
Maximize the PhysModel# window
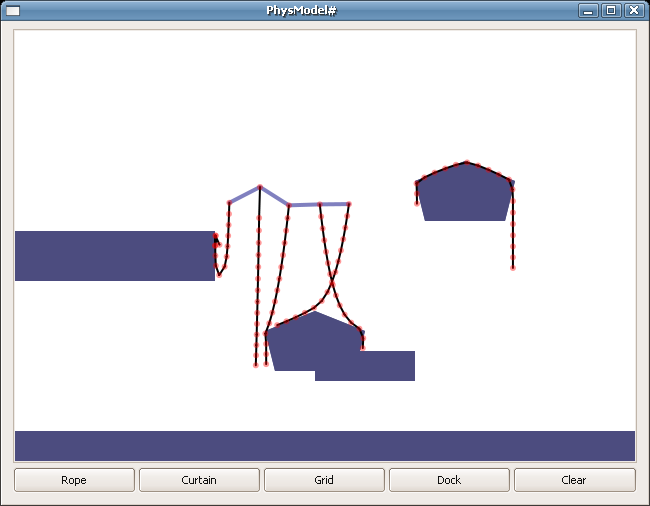pyautogui.click(x=611, y=10)
